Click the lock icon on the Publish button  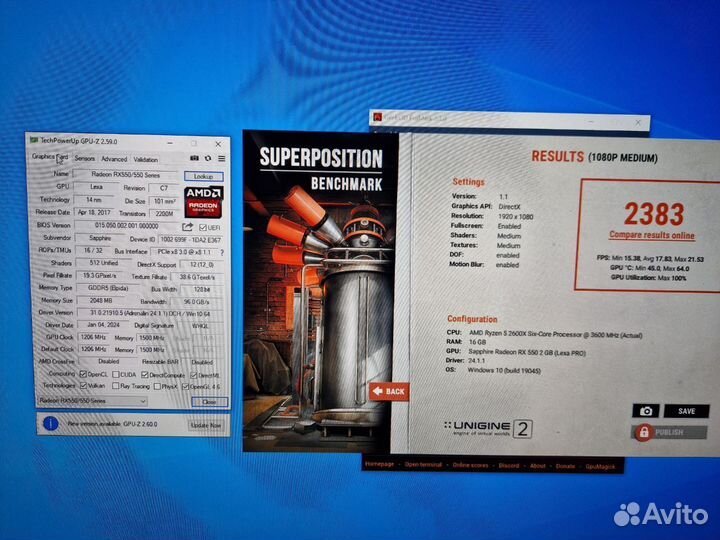point(644,432)
